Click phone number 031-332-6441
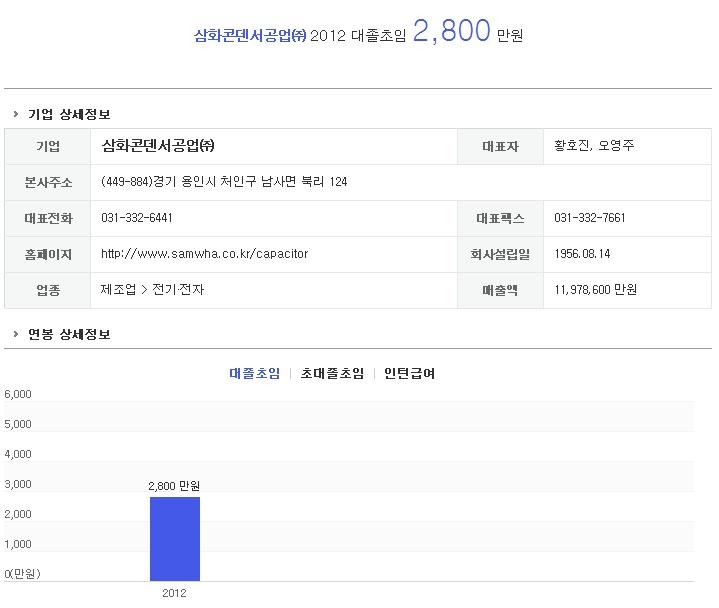The height and width of the screenshot is (608, 719). tap(137, 218)
